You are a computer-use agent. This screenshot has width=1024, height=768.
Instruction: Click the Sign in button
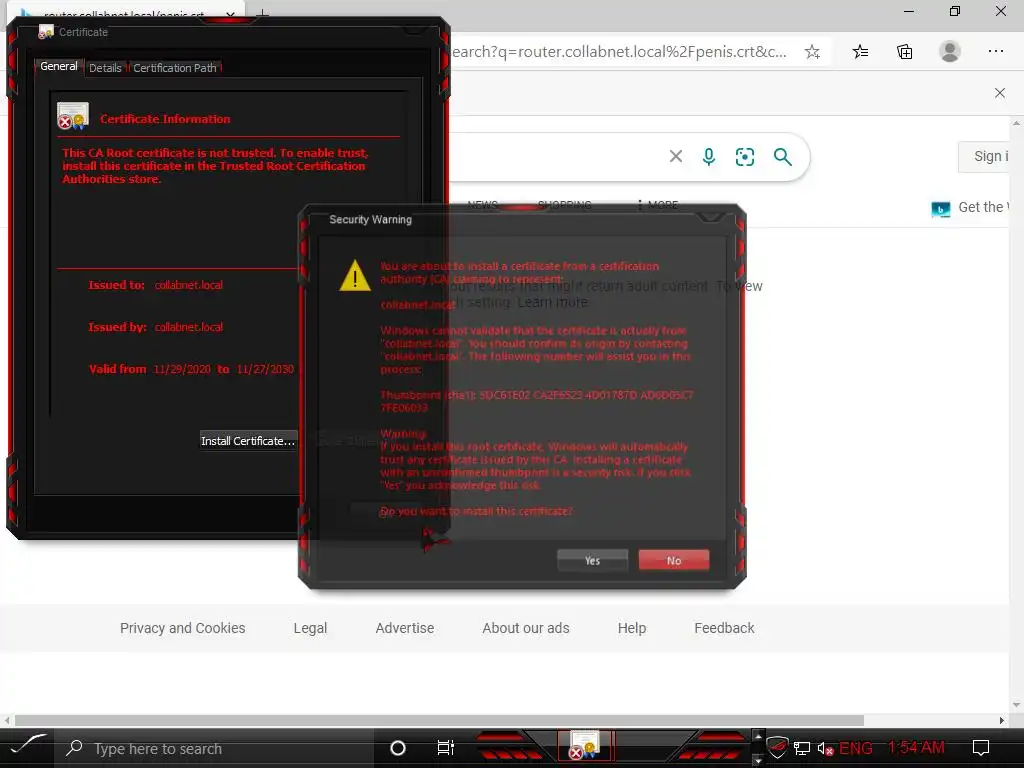(984, 157)
